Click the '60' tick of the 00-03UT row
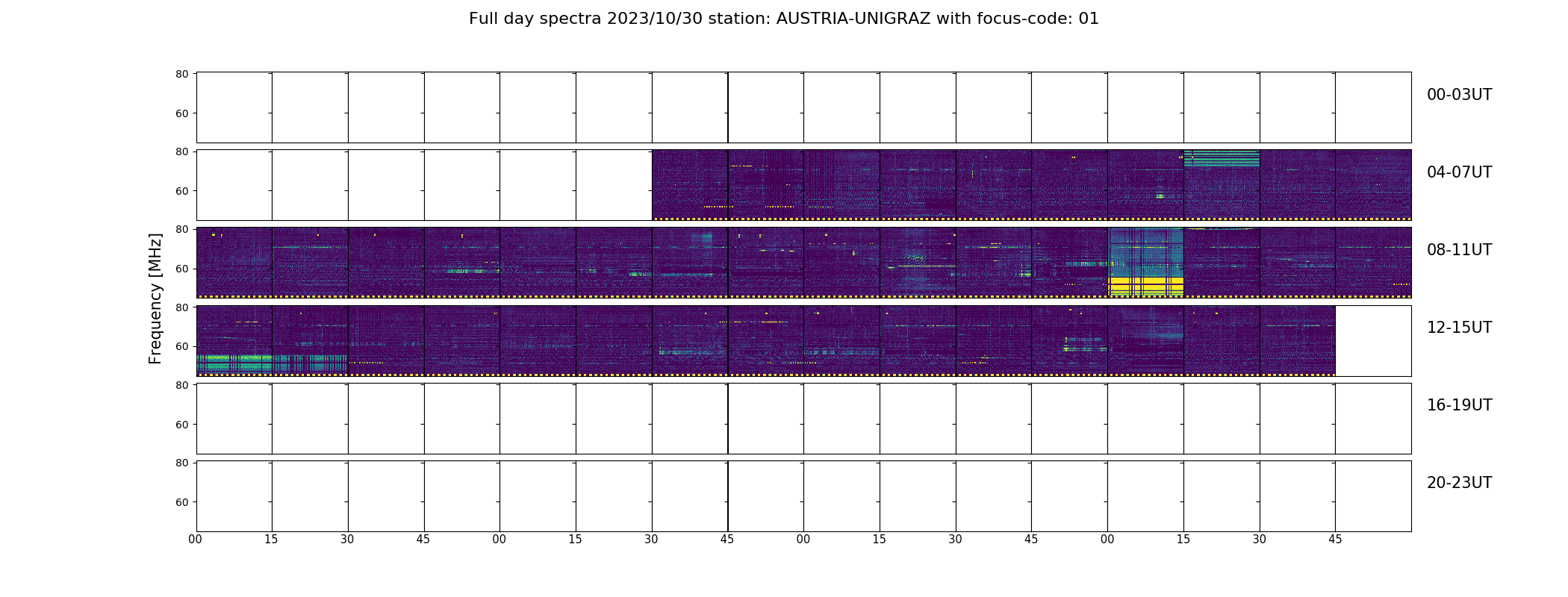Viewport: 1568px width, 597px height. click(181, 113)
